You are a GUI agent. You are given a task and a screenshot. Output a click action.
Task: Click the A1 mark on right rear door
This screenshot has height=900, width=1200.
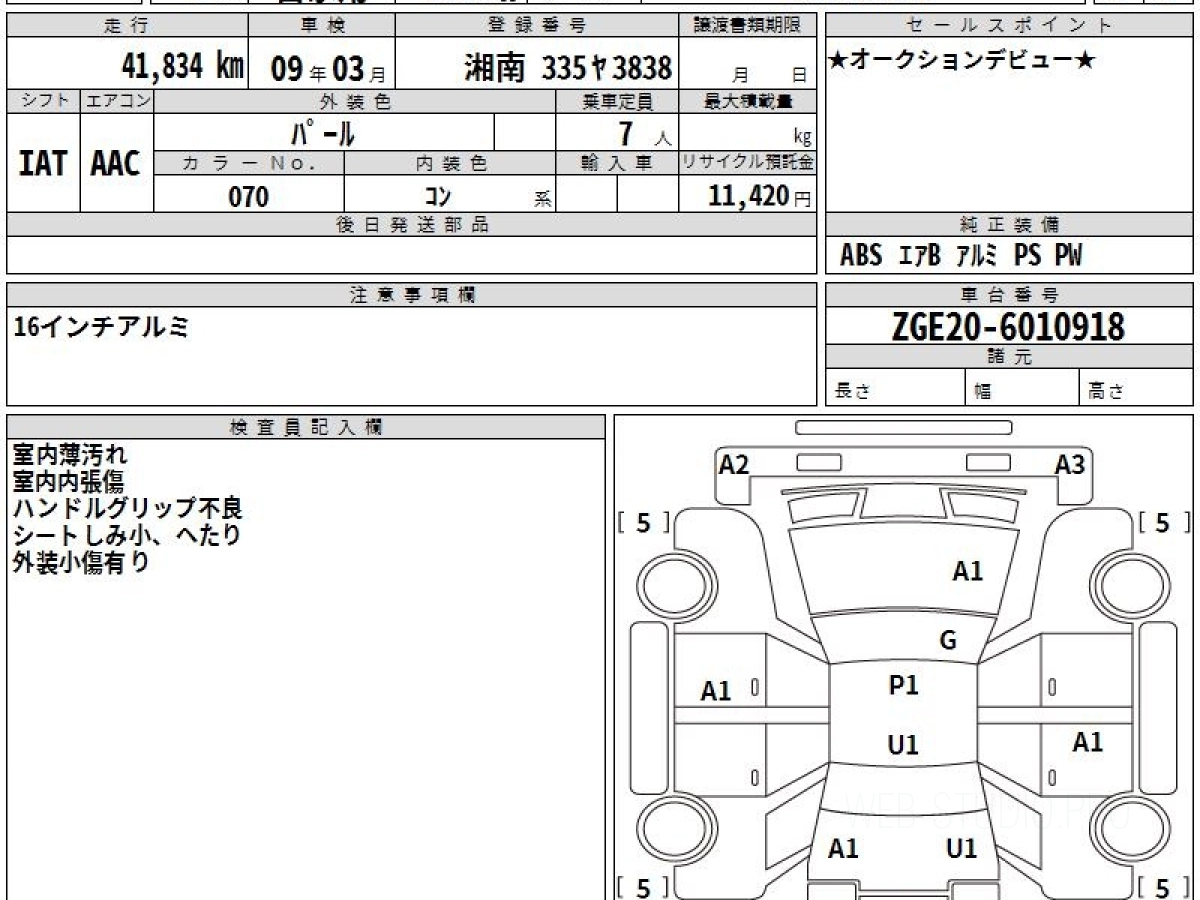coord(1087,742)
